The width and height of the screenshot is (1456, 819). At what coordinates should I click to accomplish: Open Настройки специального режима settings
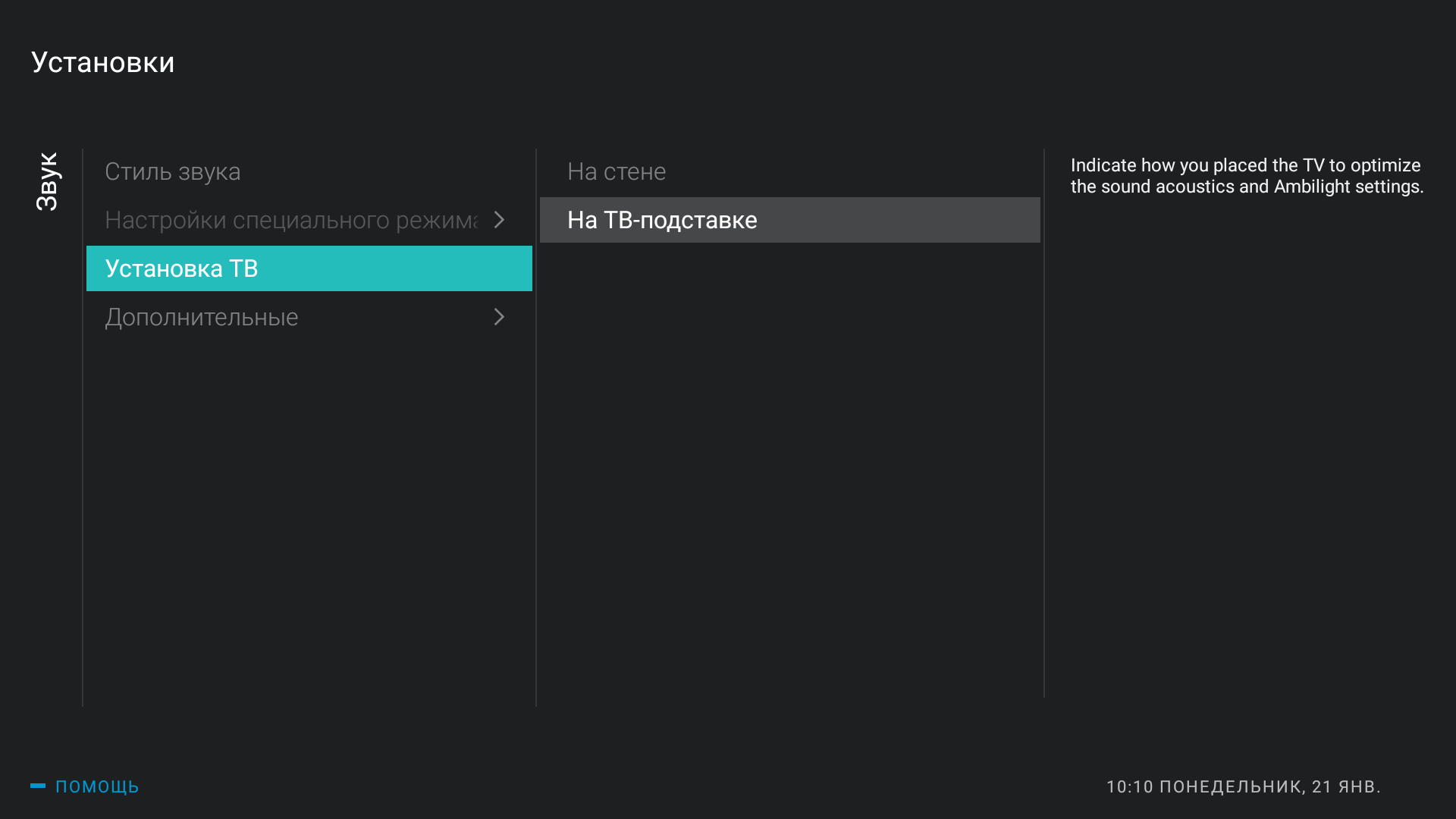[309, 220]
